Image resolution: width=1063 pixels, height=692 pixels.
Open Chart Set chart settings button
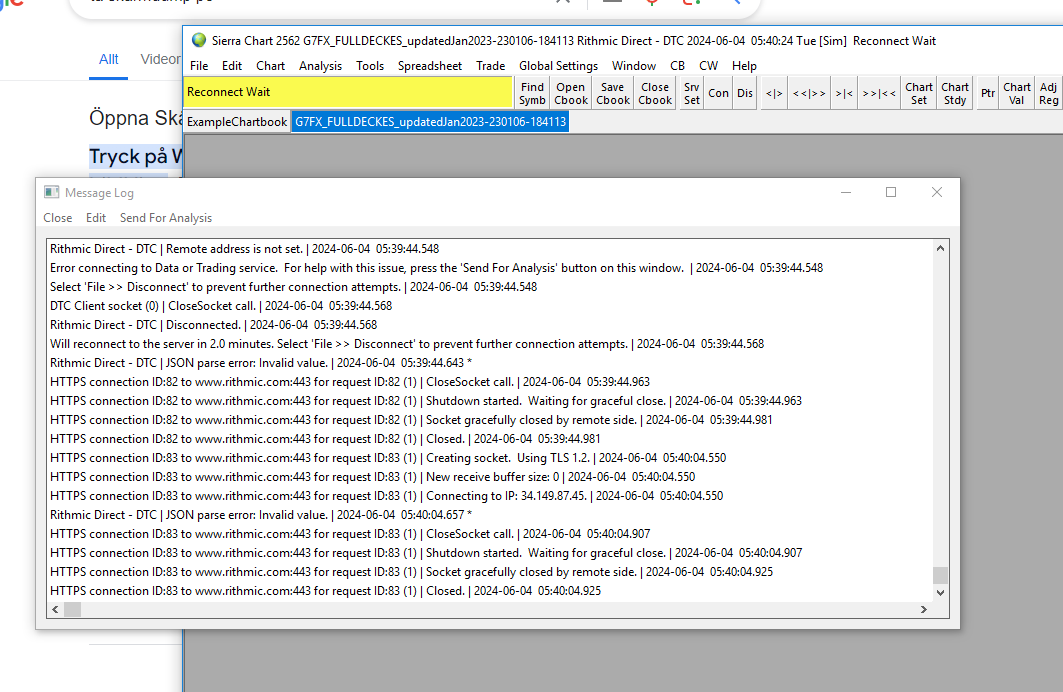(919, 93)
